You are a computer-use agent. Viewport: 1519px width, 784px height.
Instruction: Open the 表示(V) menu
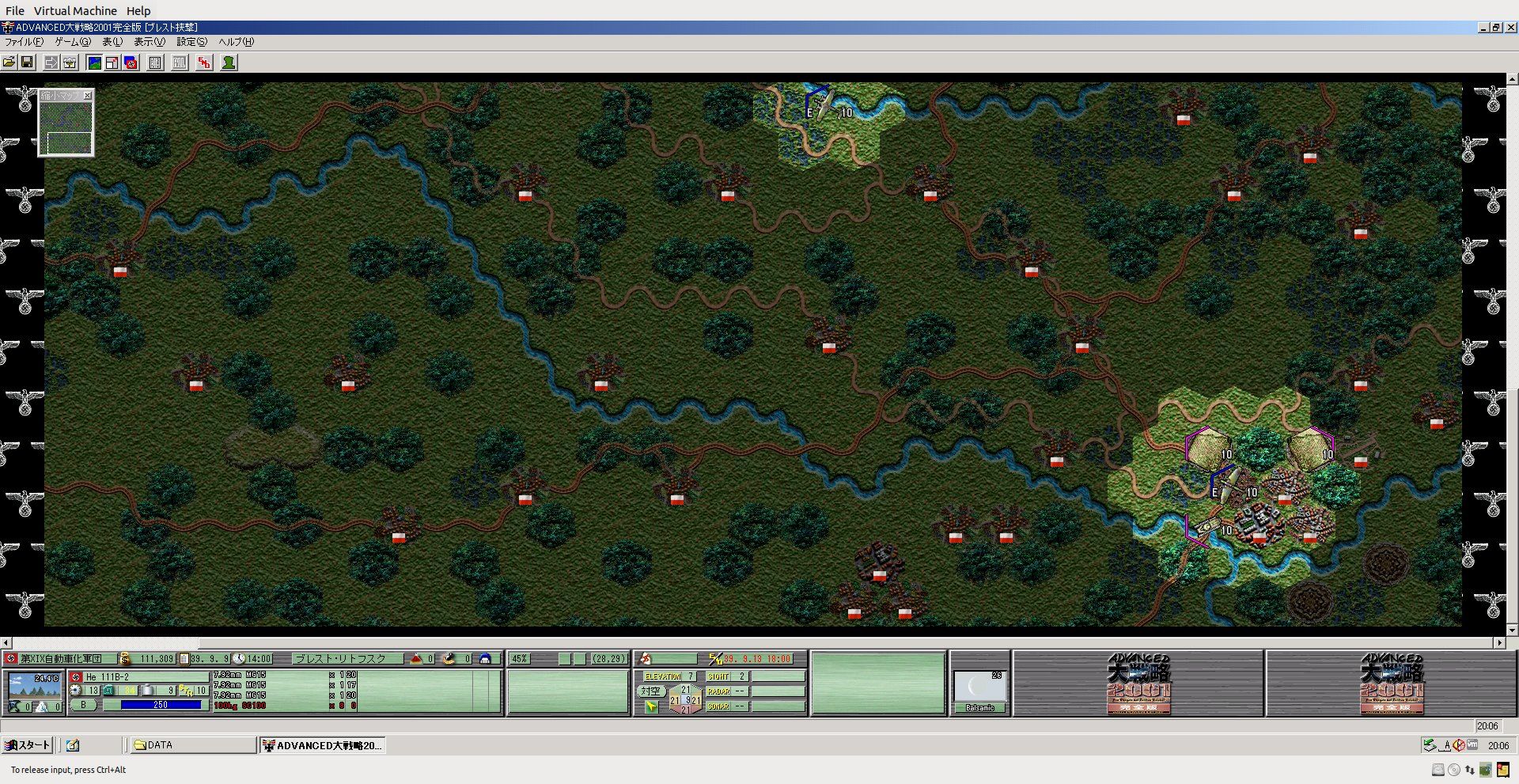pyautogui.click(x=150, y=42)
